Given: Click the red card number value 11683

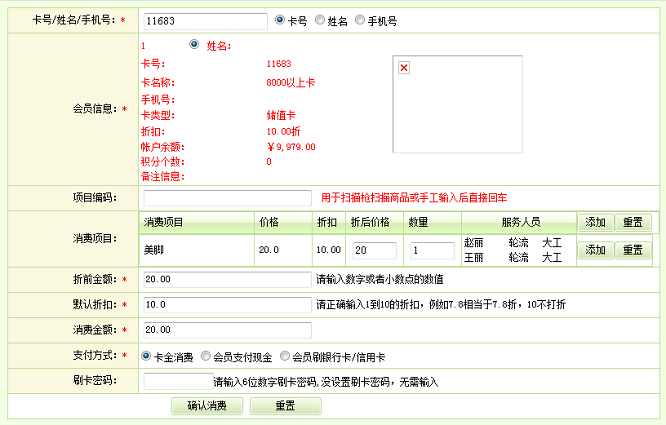Looking at the screenshot, I should (279, 64).
